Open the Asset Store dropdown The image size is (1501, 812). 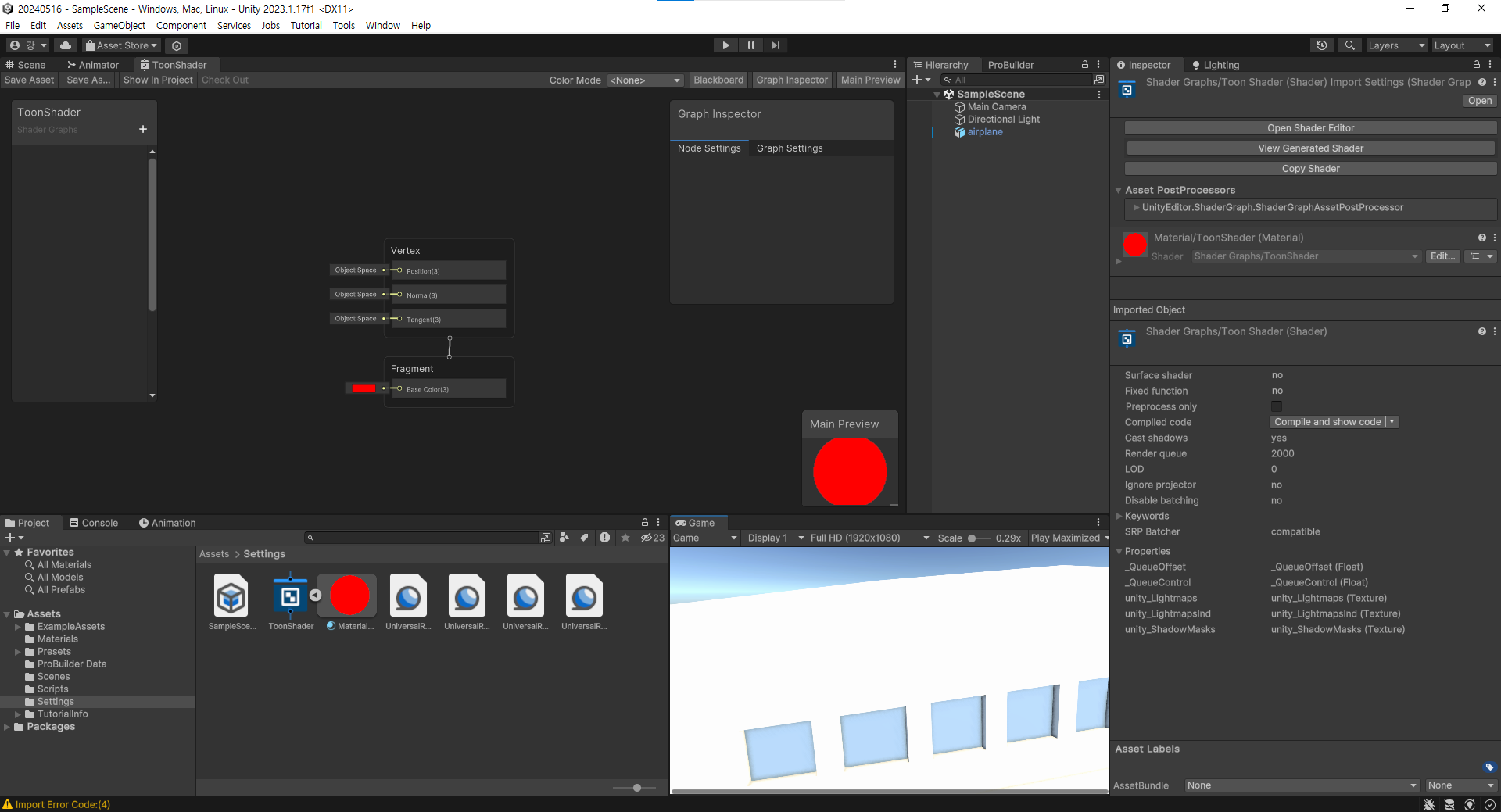[121, 45]
